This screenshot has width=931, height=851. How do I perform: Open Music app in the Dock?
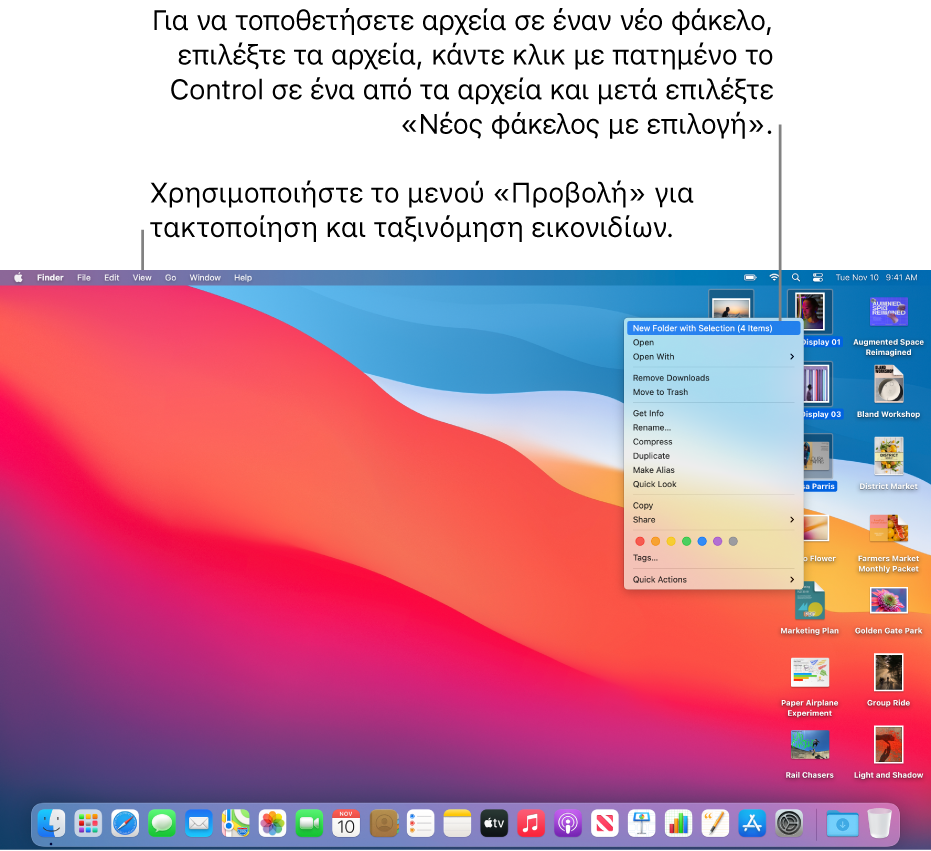tap(531, 824)
